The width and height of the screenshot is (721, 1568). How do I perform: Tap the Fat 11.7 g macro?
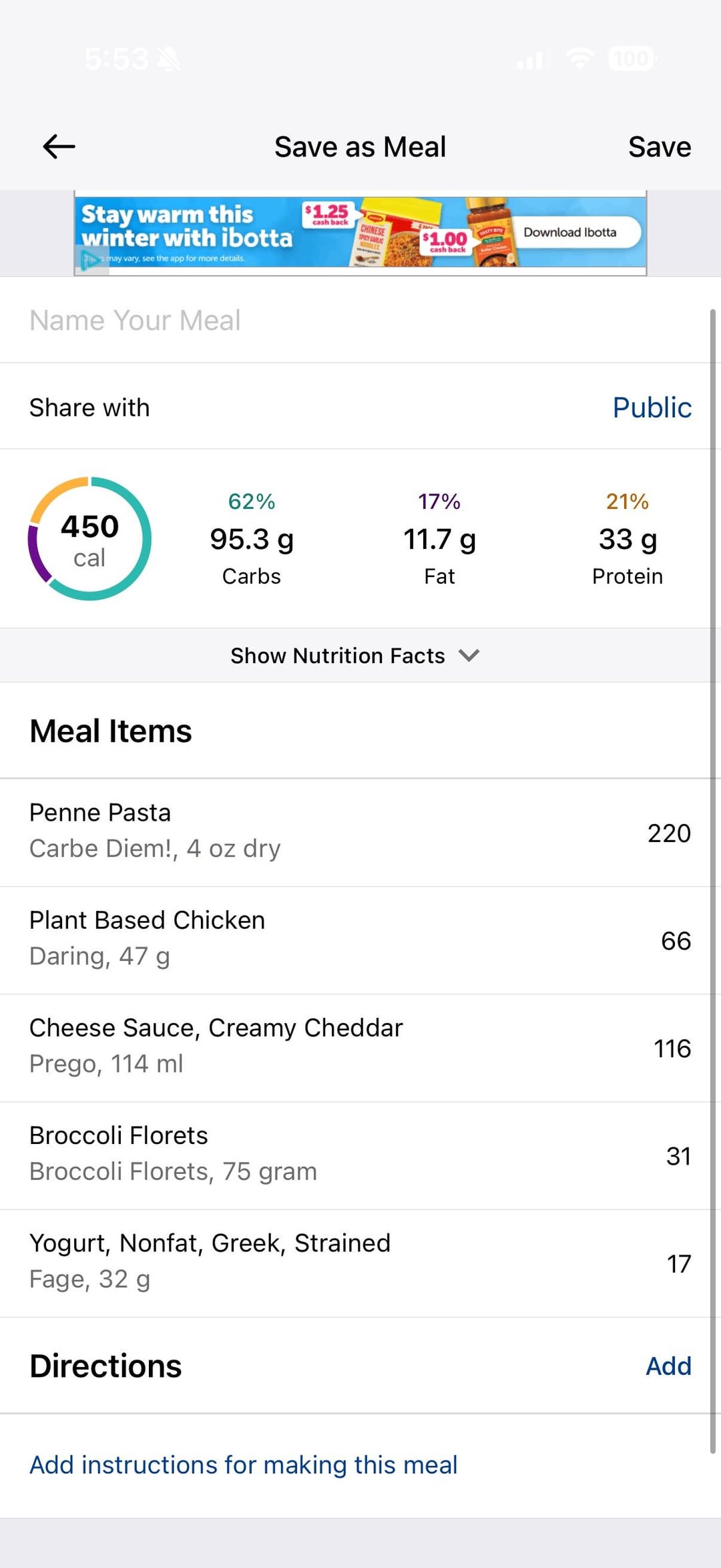tap(439, 538)
